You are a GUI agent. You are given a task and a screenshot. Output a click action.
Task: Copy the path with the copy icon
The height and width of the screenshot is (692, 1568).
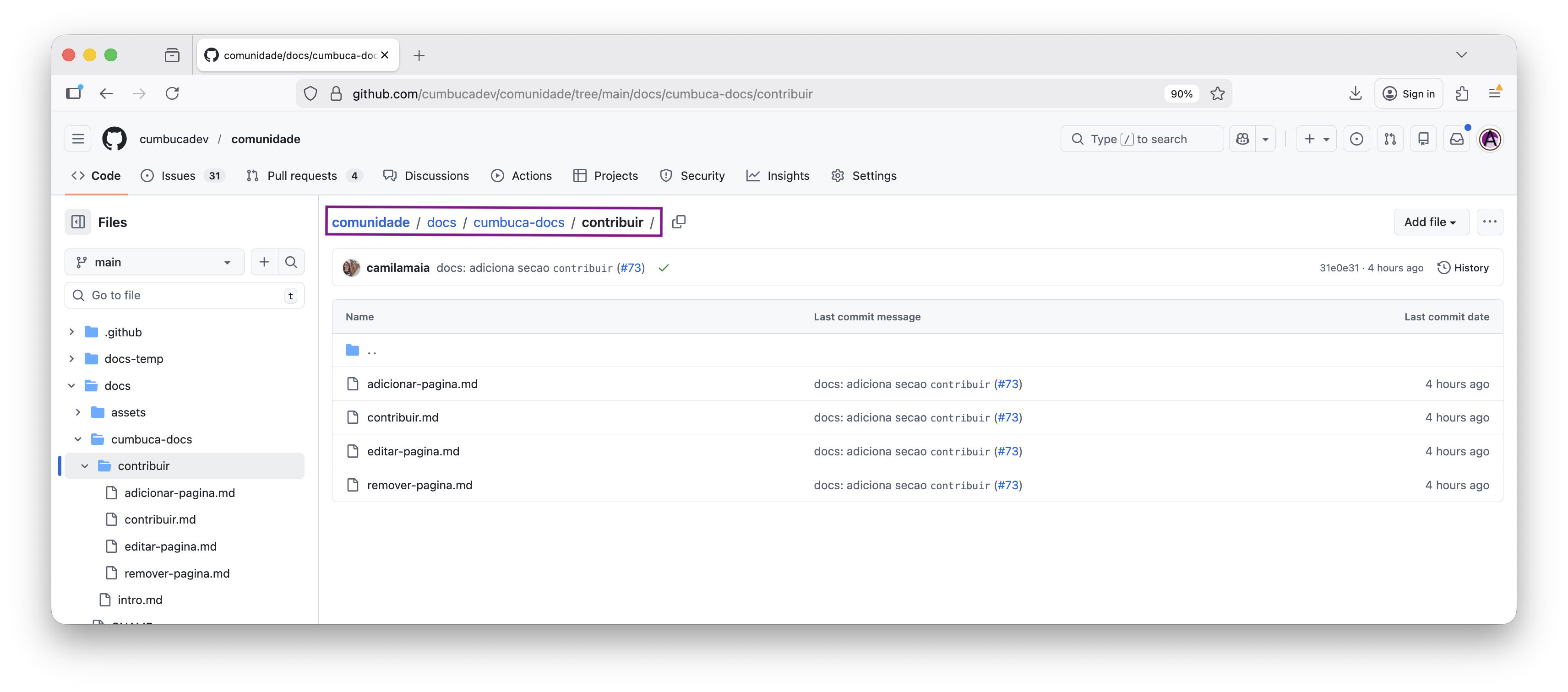point(679,222)
